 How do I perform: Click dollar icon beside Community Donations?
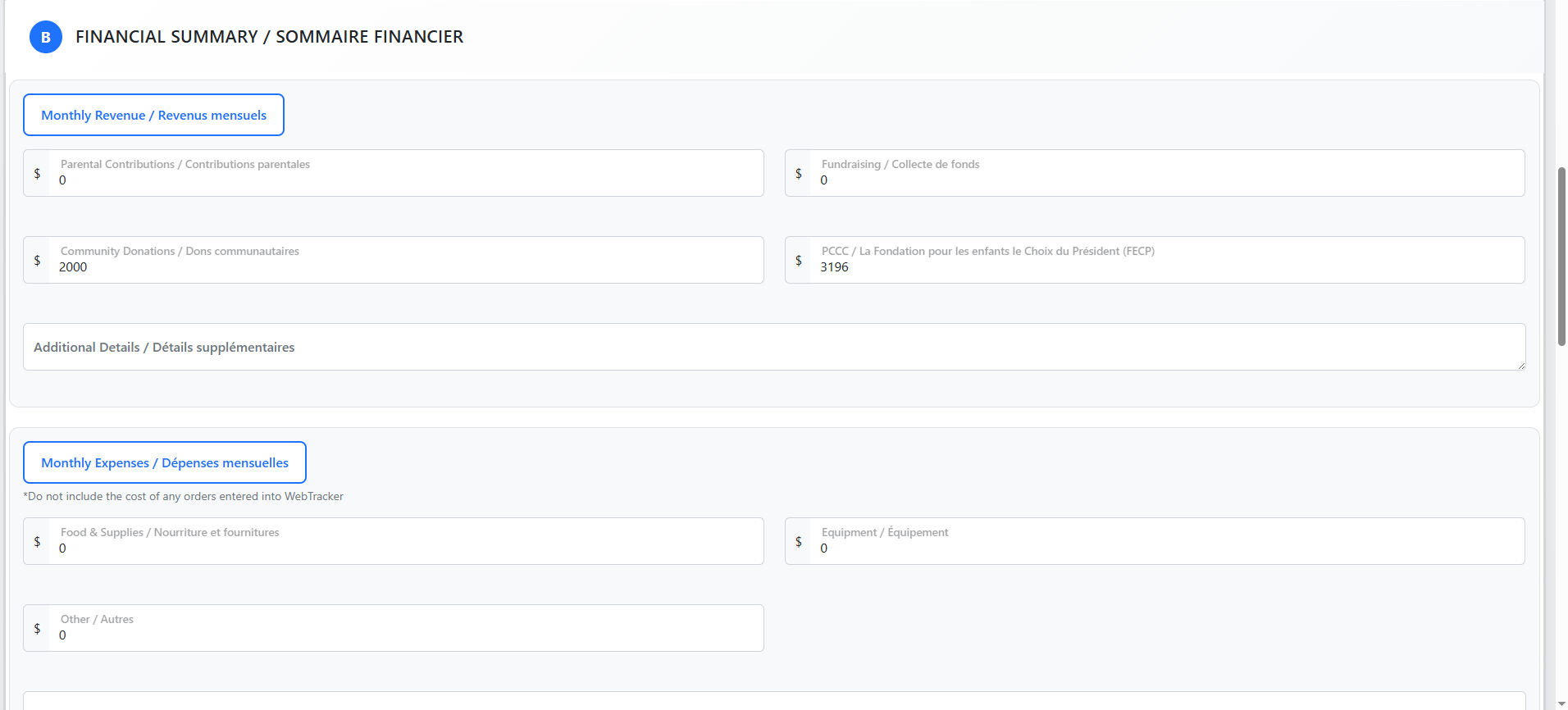(x=37, y=260)
